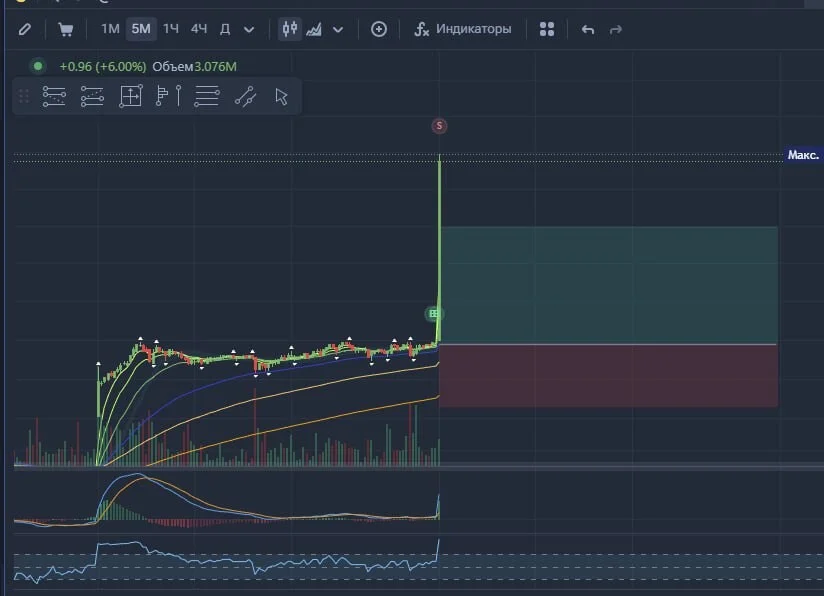This screenshot has width=824, height=596.
Task: Choose the flagged volume profile tool
Action: coord(162,96)
